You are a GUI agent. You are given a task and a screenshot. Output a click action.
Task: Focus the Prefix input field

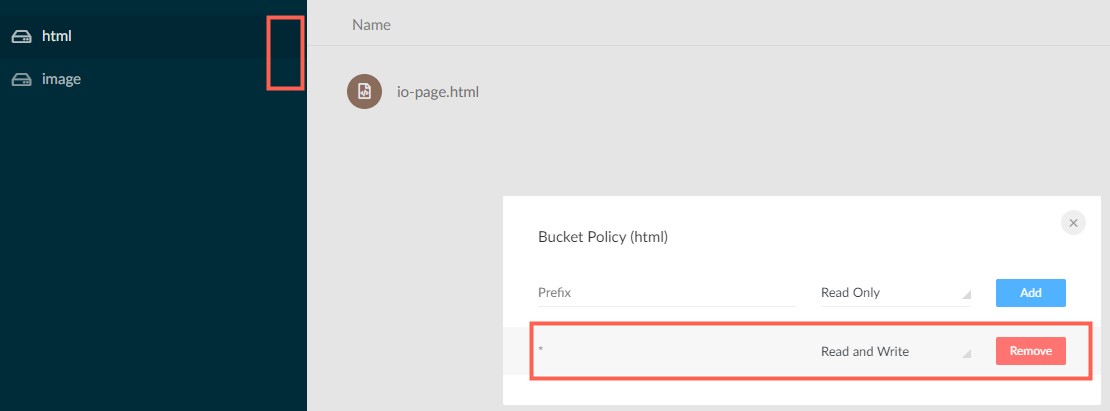click(x=667, y=293)
